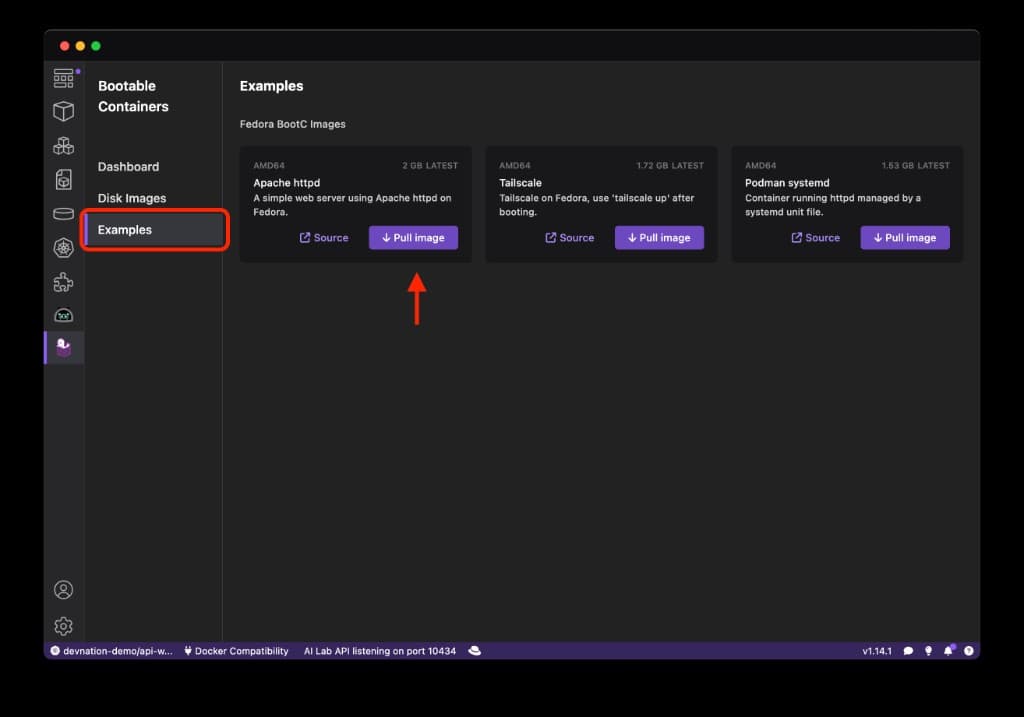
Task: Open the AI Lab robot icon
Action: [63, 315]
